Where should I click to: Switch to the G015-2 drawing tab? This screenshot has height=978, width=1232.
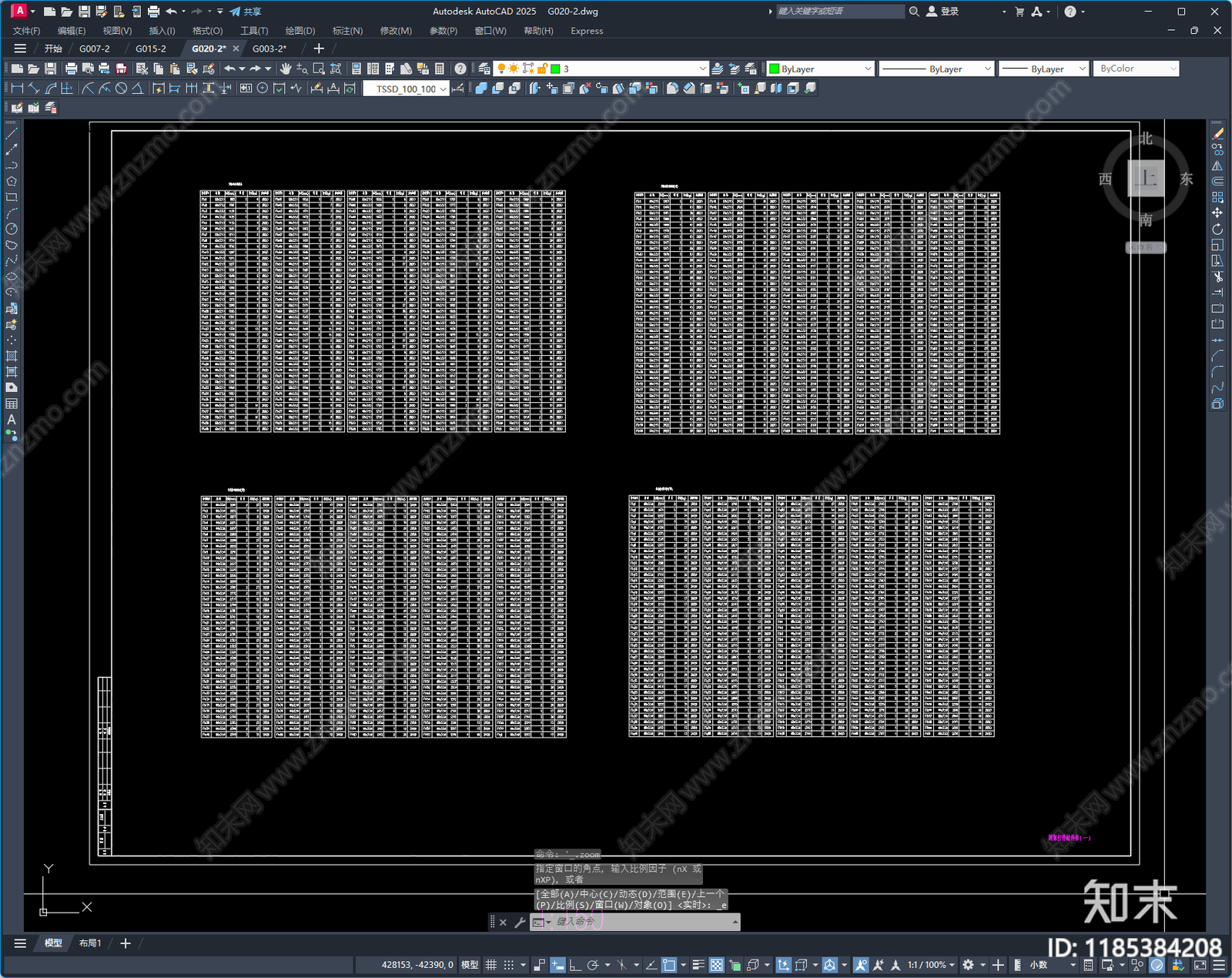(x=150, y=49)
